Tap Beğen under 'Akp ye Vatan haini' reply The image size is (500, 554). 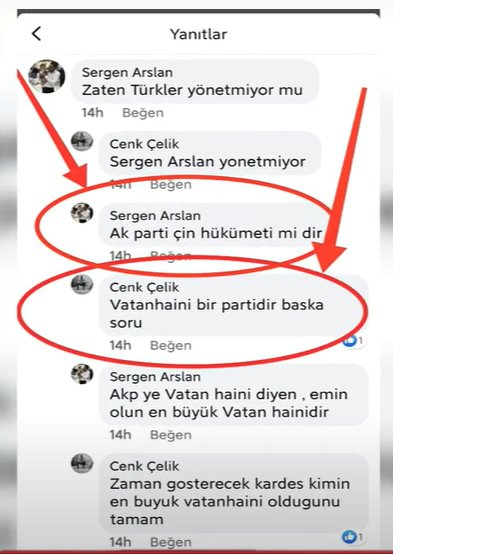pyautogui.click(x=171, y=435)
